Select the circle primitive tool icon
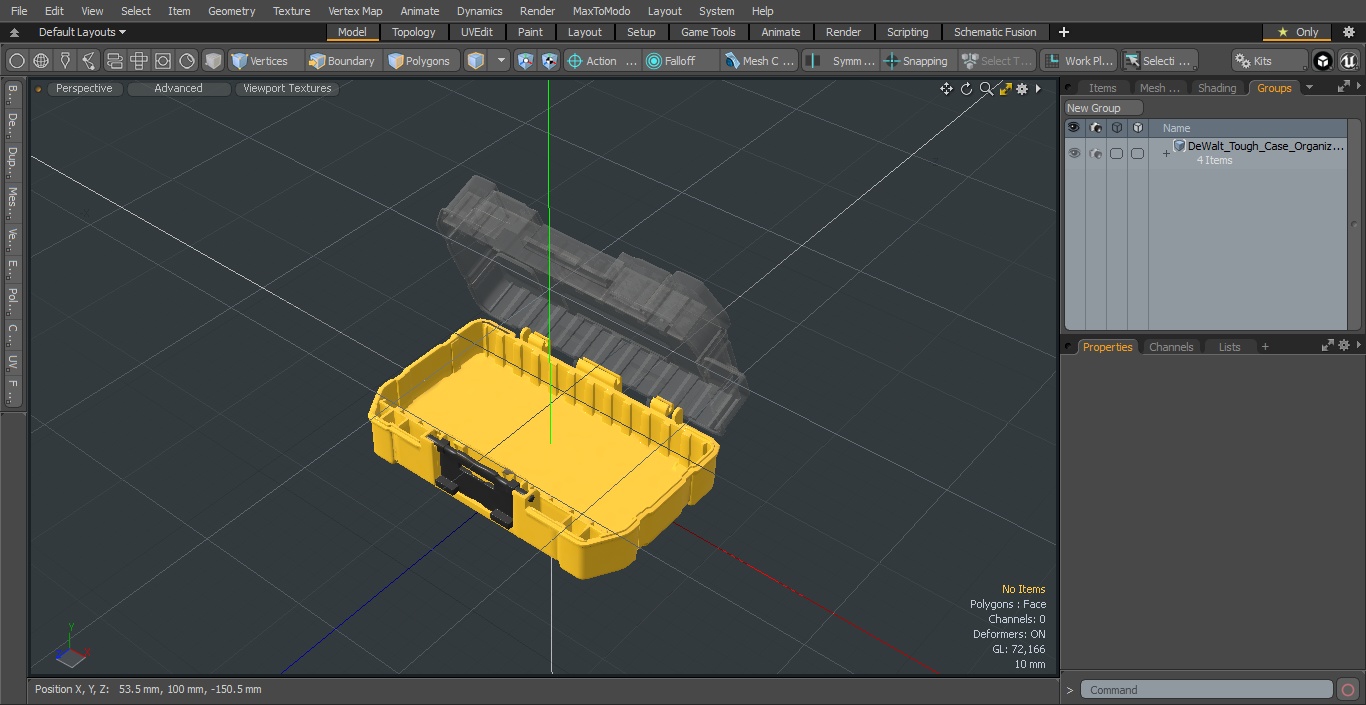 click(16, 61)
